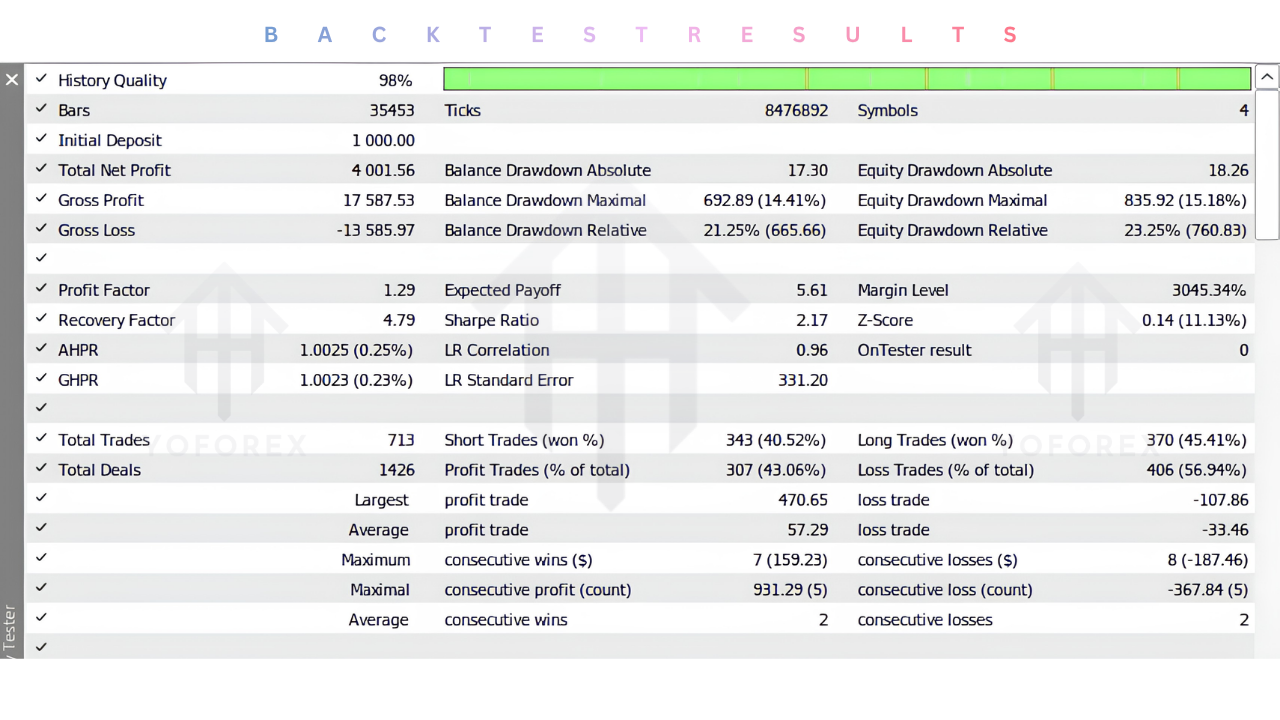This screenshot has width=1280, height=720.
Task: Click checkmark next to Profit Factor
Action: click(41, 288)
